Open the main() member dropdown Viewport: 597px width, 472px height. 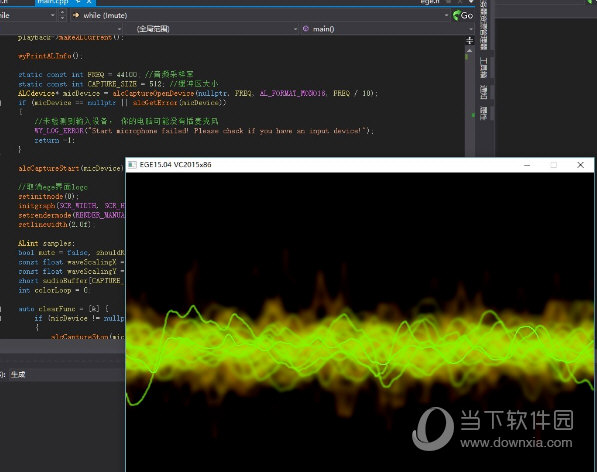pos(387,29)
